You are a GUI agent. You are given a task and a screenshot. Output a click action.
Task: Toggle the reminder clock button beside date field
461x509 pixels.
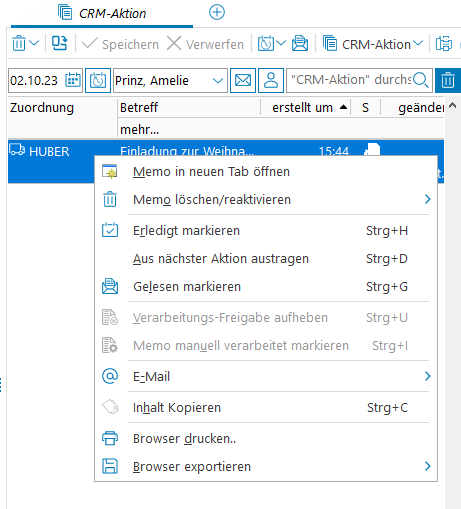coord(98,80)
